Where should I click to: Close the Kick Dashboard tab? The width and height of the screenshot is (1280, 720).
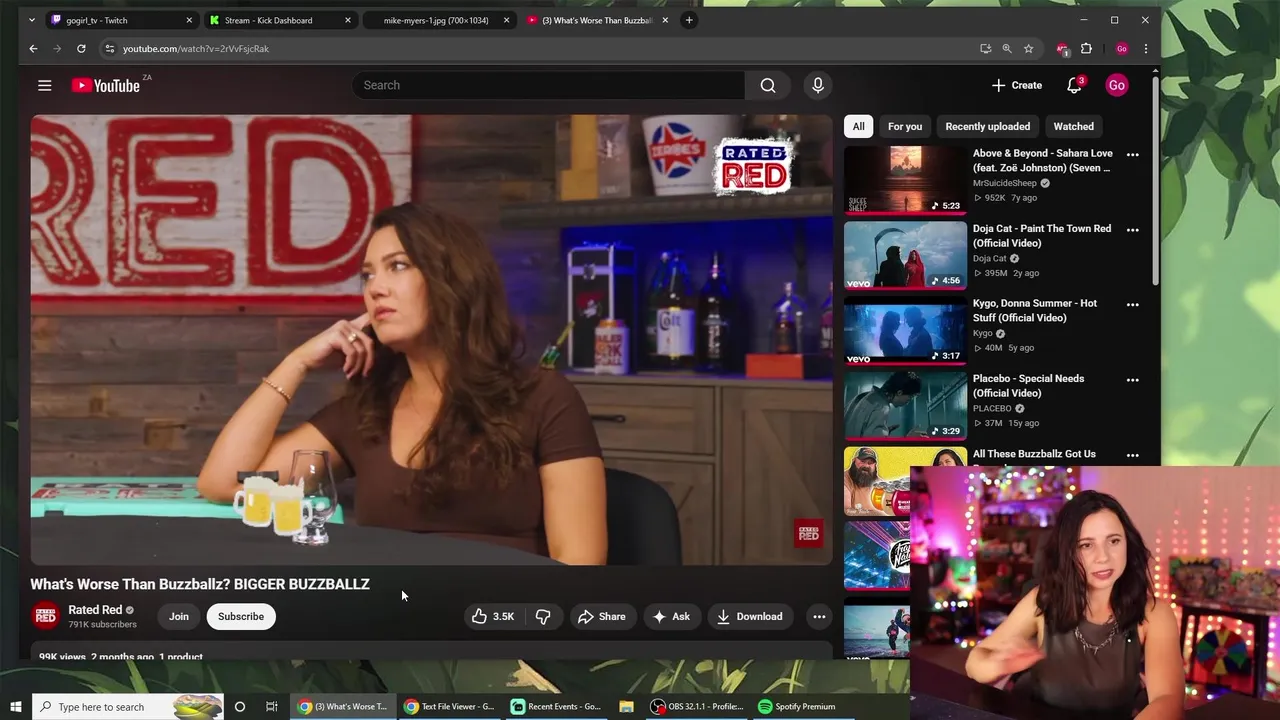[x=348, y=20]
